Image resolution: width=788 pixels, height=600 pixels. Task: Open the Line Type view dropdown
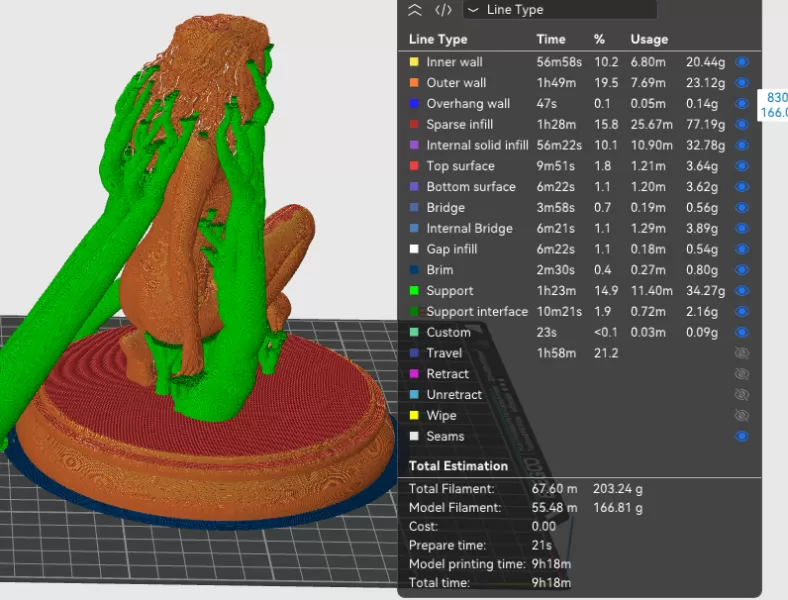point(560,10)
